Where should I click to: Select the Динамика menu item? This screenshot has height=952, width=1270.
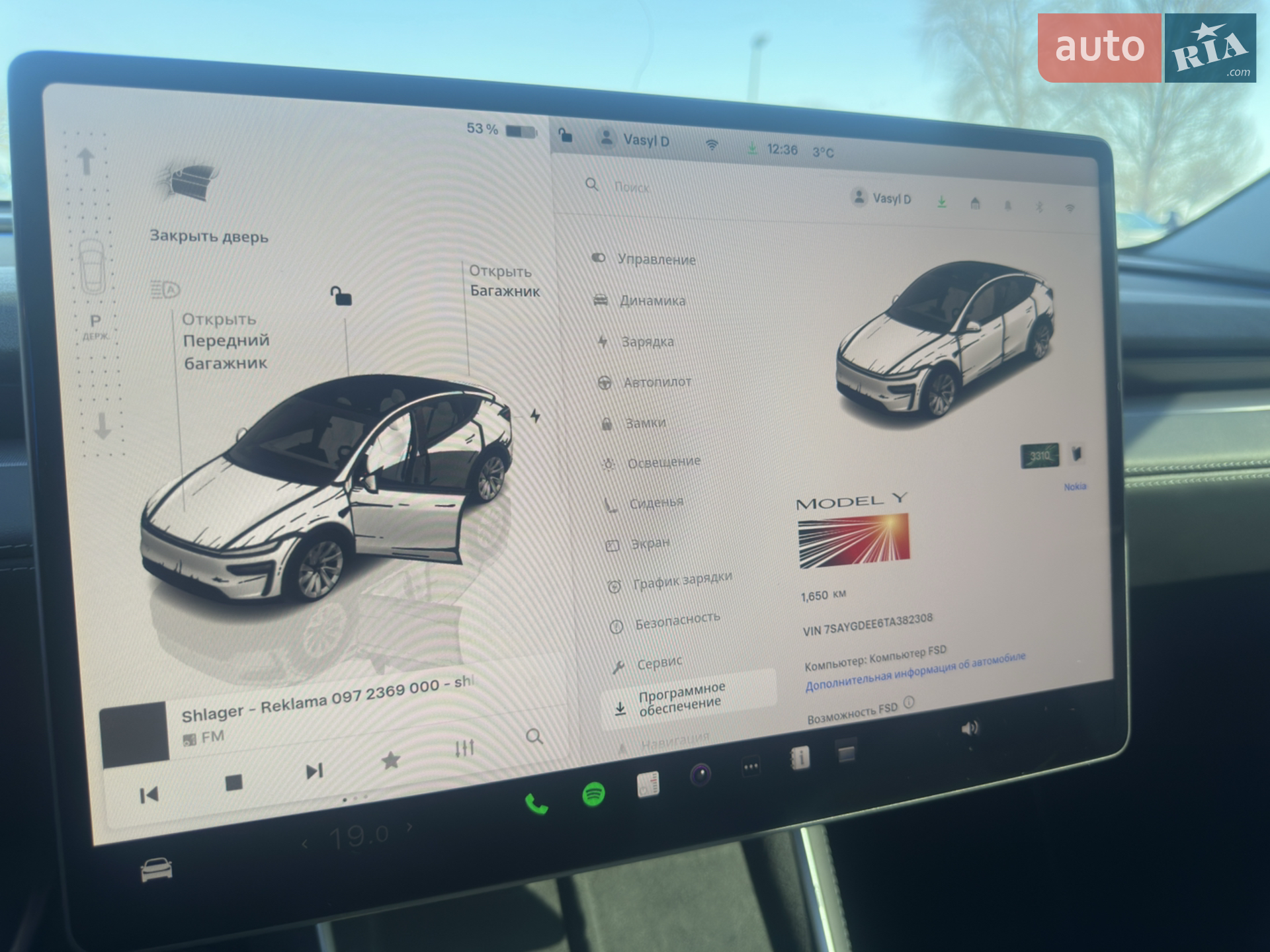click(640, 300)
